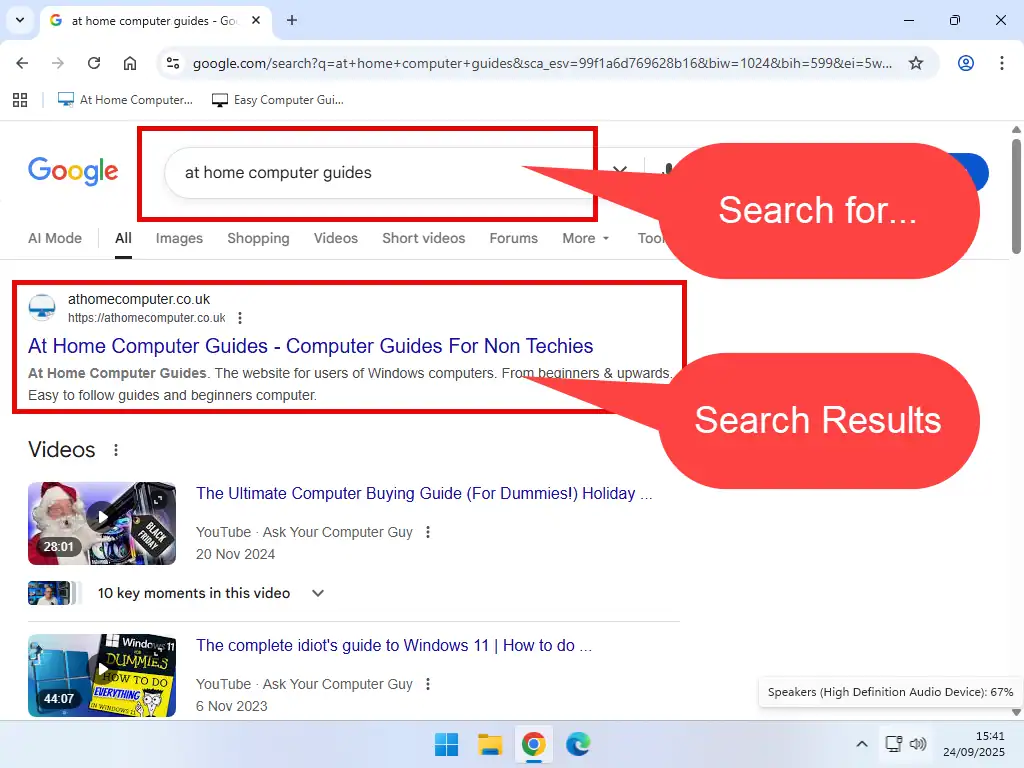Open the Chrome profile icon
Viewport: 1024px width, 768px height.
(x=965, y=63)
